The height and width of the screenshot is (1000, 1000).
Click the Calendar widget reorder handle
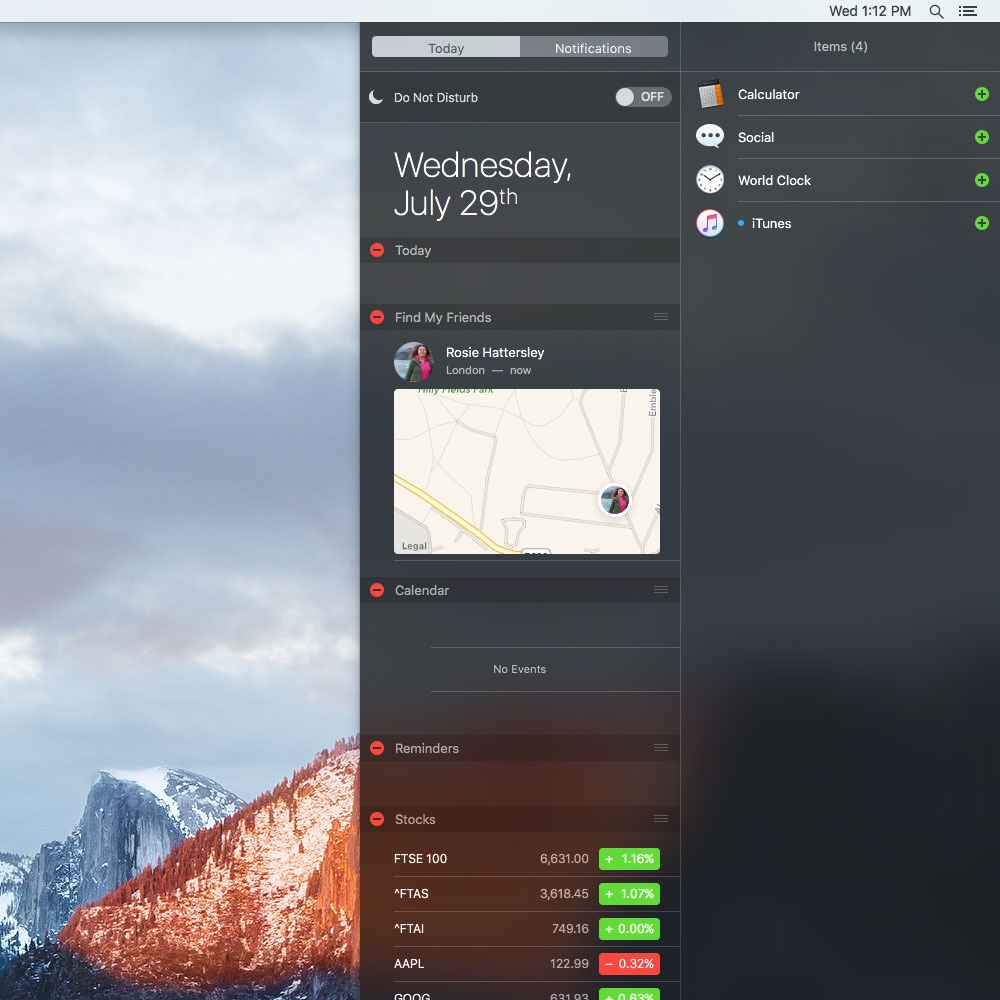[660, 590]
